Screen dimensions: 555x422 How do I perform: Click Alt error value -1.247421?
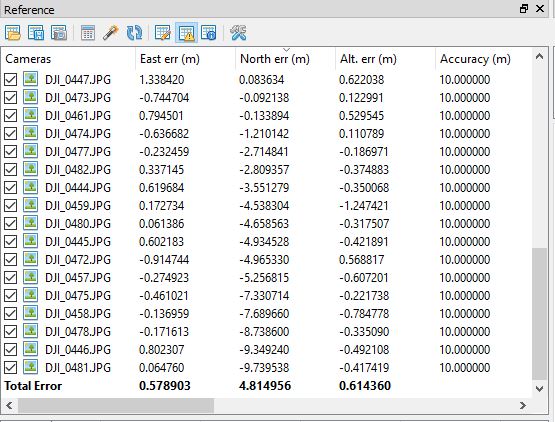tap(364, 206)
